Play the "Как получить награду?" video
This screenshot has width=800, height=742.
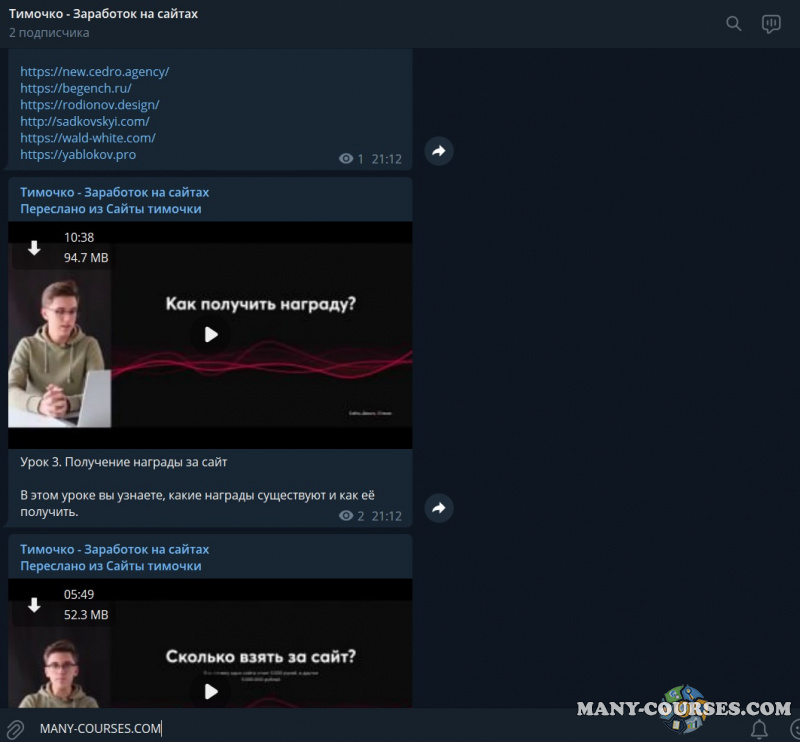[x=210, y=335]
